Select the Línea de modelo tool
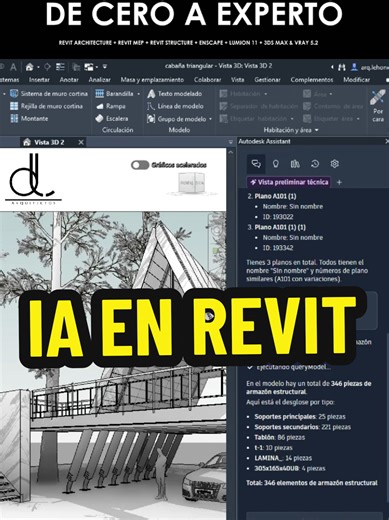 175,106
